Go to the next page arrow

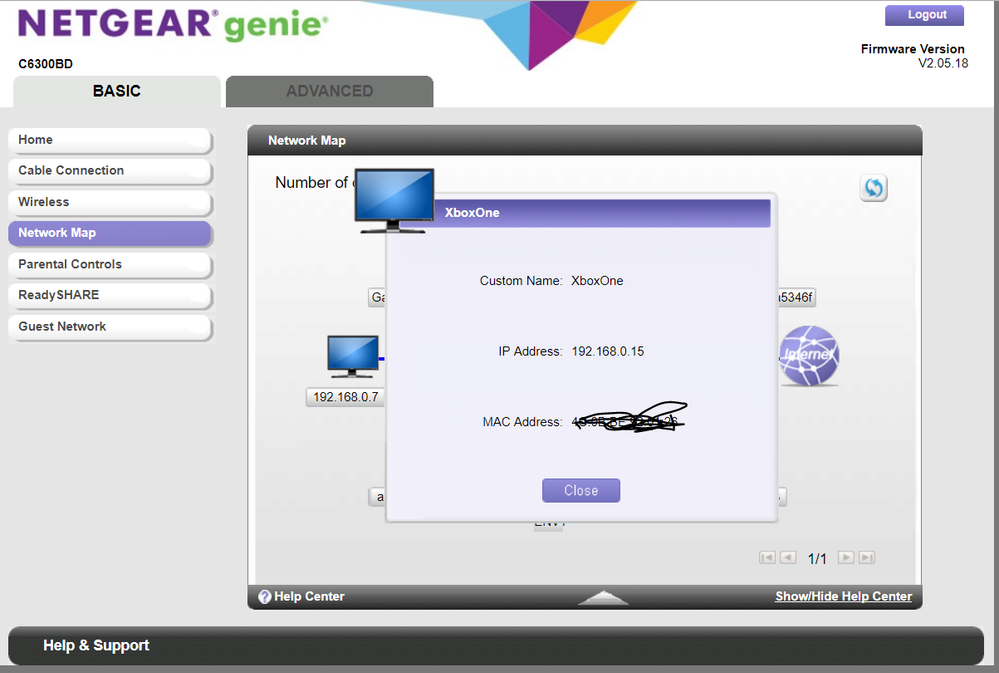coord(846,558)
